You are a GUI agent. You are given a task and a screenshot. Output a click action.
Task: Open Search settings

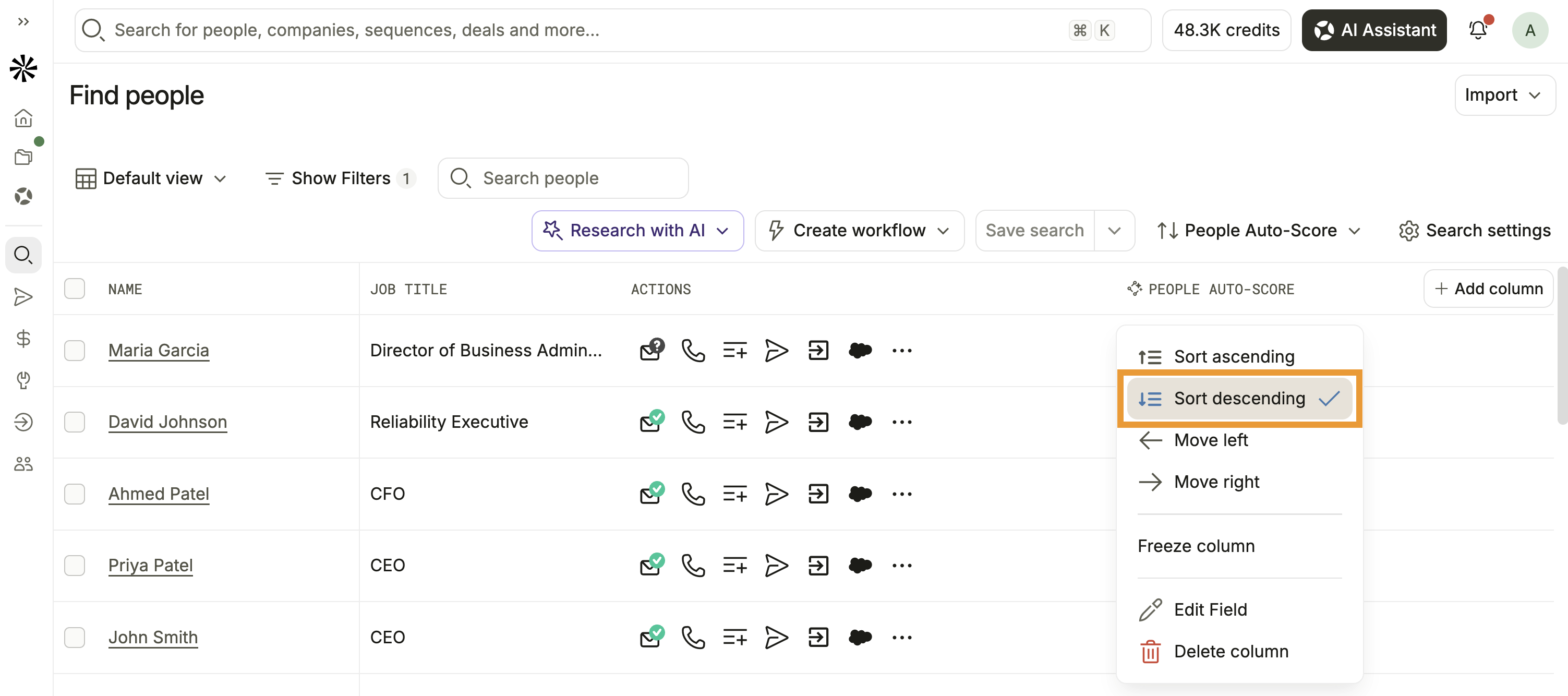1474,231
